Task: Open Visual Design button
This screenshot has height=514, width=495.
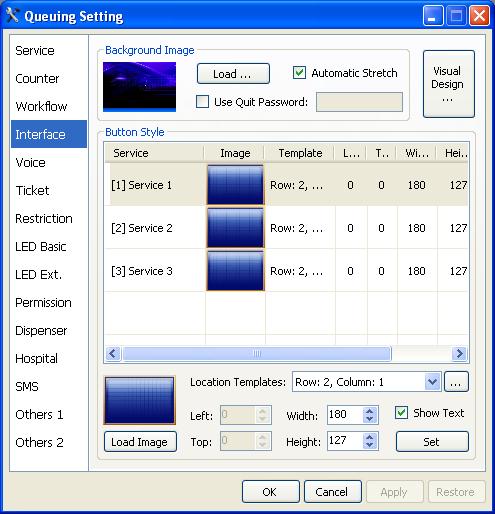Action: point(449,84)
